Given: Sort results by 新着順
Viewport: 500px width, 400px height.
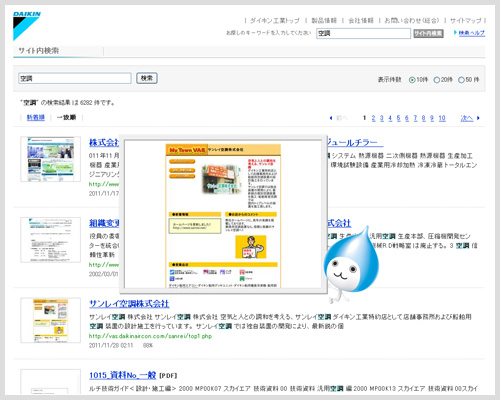Looking at the screenshot, I should point(36,117).
